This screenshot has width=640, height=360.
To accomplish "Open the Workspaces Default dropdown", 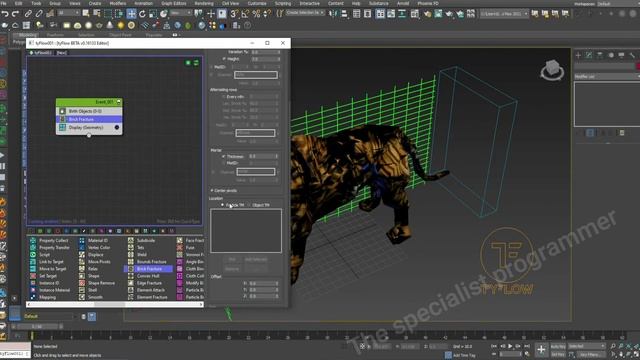I will coord(618,4).
